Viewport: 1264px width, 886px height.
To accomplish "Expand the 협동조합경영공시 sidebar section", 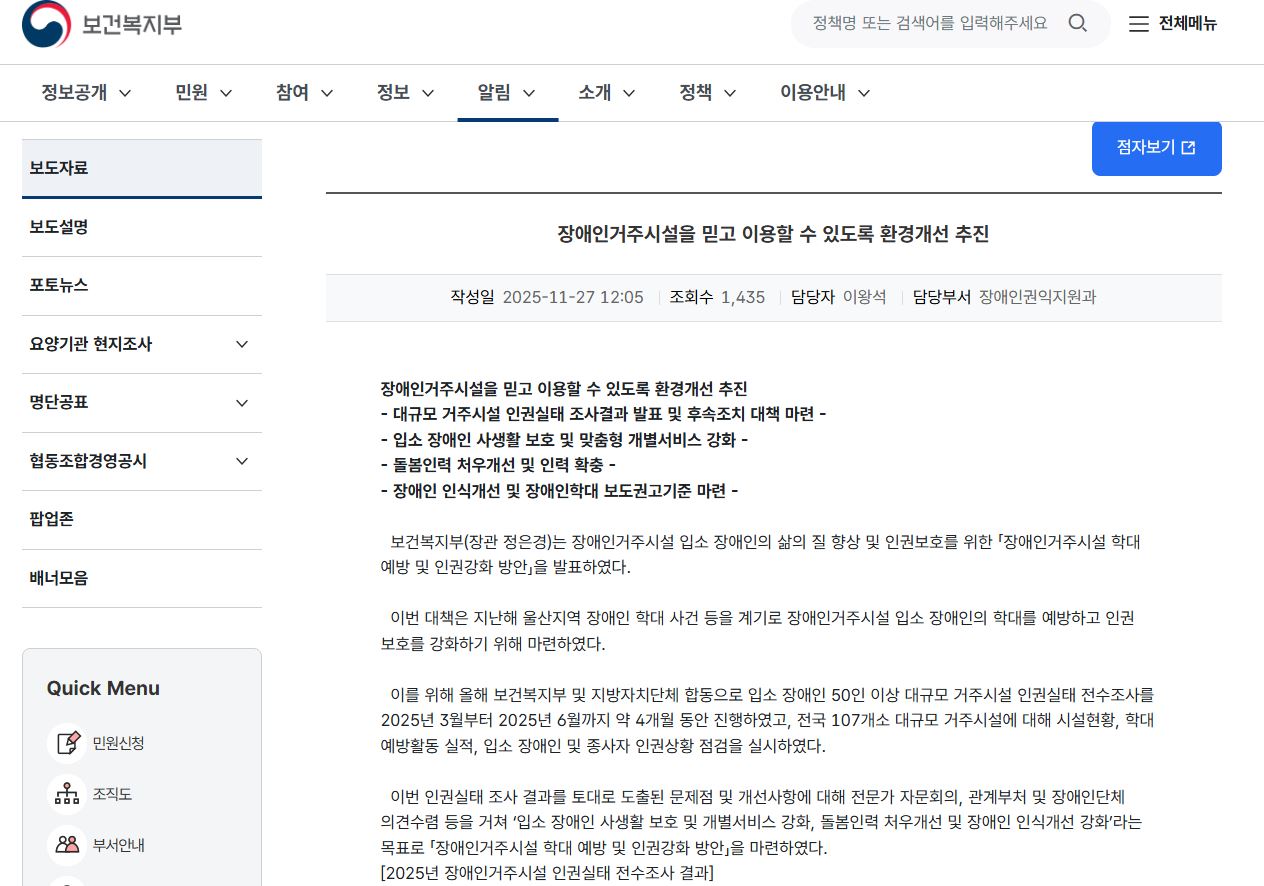I will click(241, 461).
